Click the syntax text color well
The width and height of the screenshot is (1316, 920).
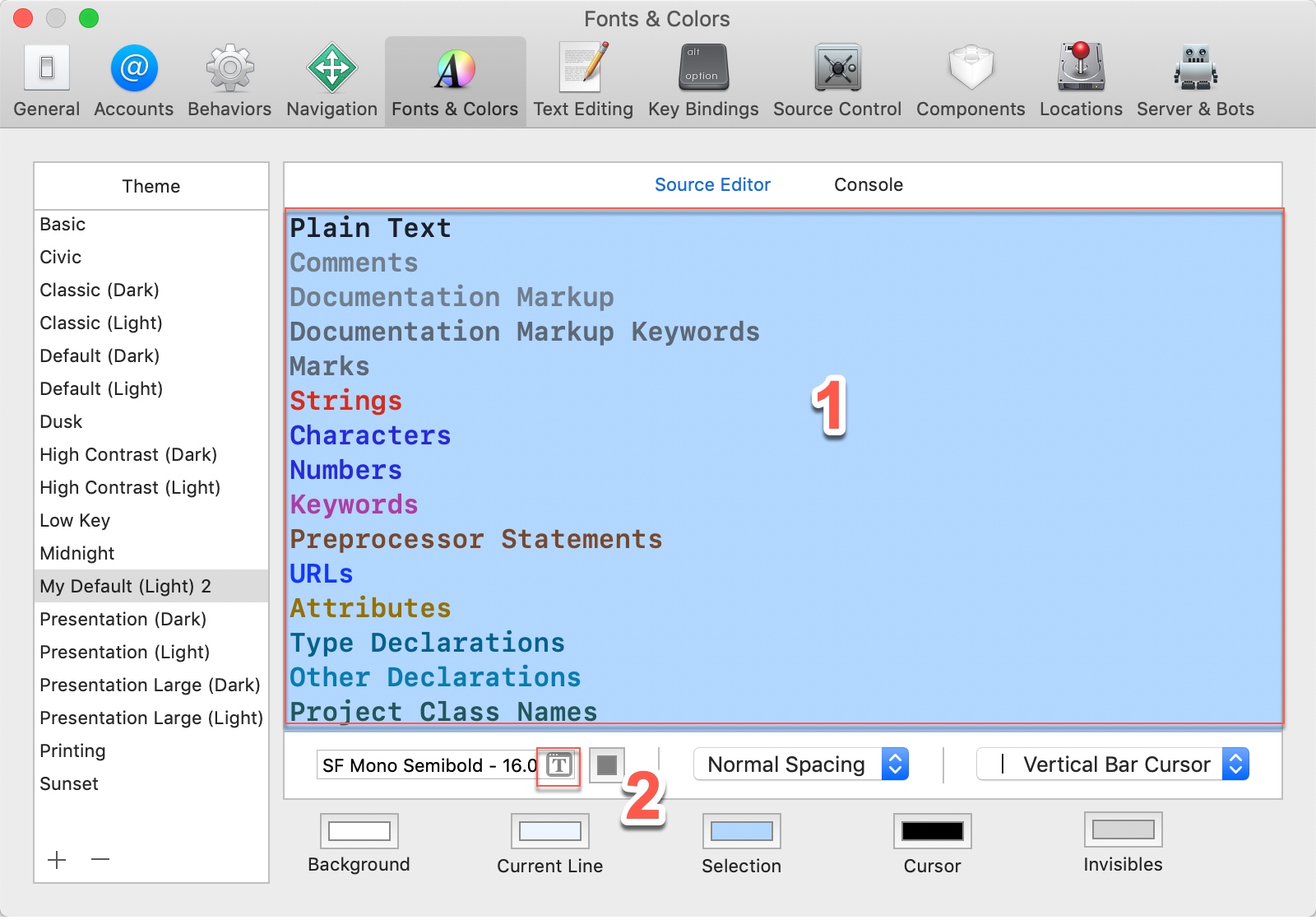(607, 765)
